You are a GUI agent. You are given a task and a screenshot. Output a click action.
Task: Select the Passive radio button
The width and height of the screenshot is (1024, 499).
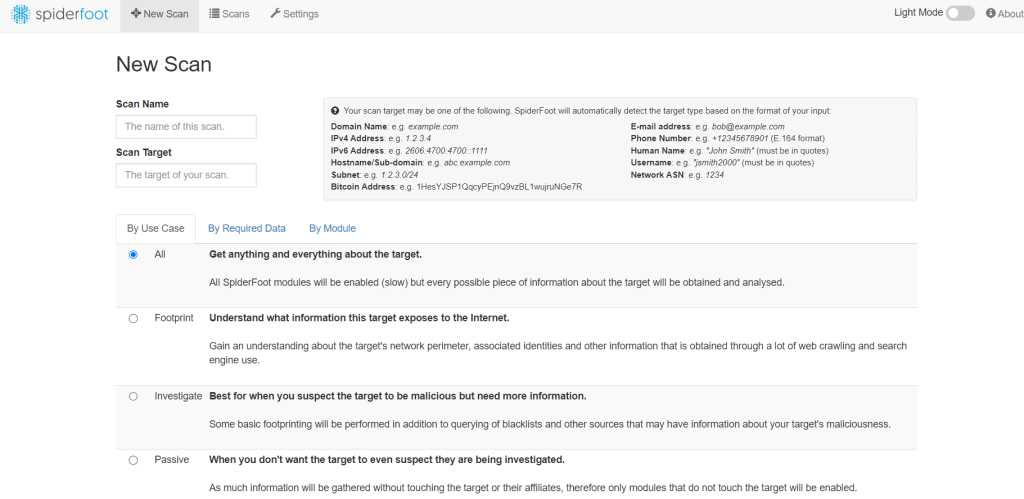[133, 460]
